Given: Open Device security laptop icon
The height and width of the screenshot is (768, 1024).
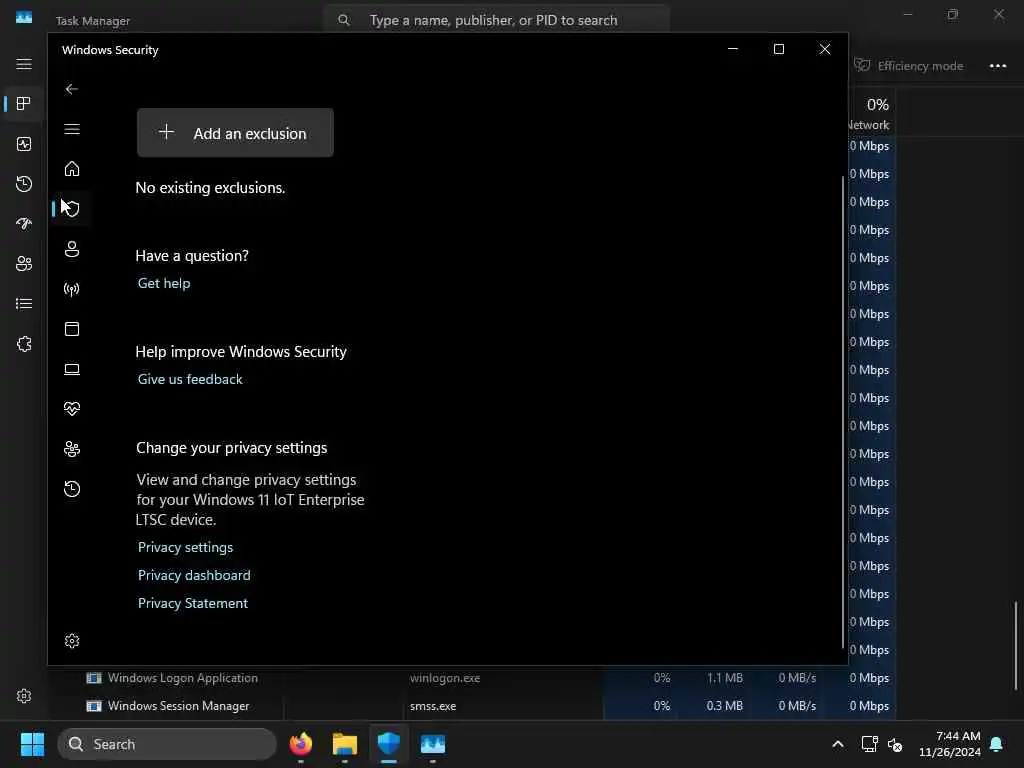Looking at the screenshot, I should tap(72, 369).
